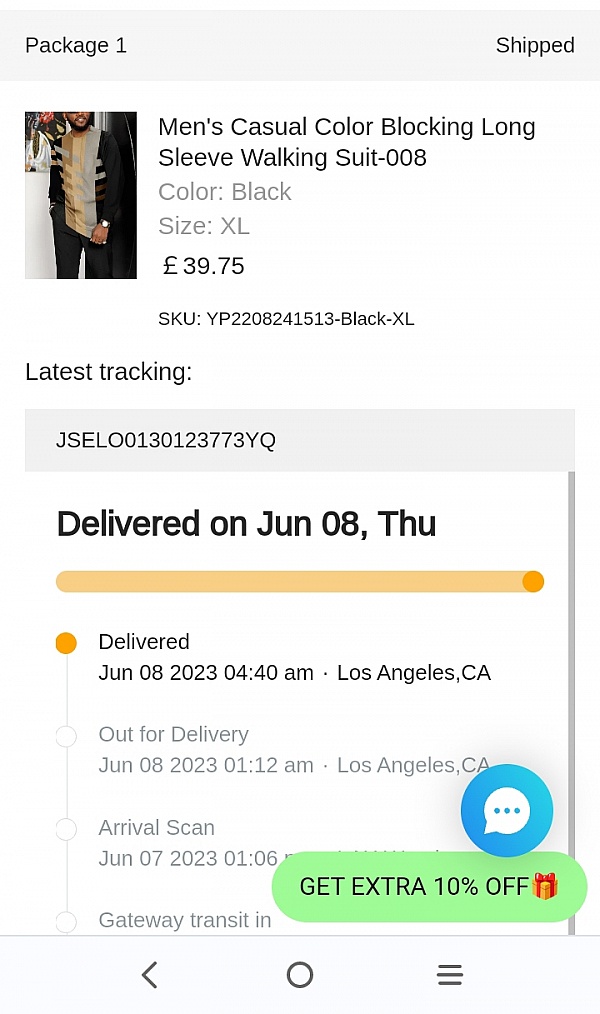Viewport: 600px width, 1014px height.
Task: Tap tracking number JSELO0130123773YQ
Action: [166, 440]
